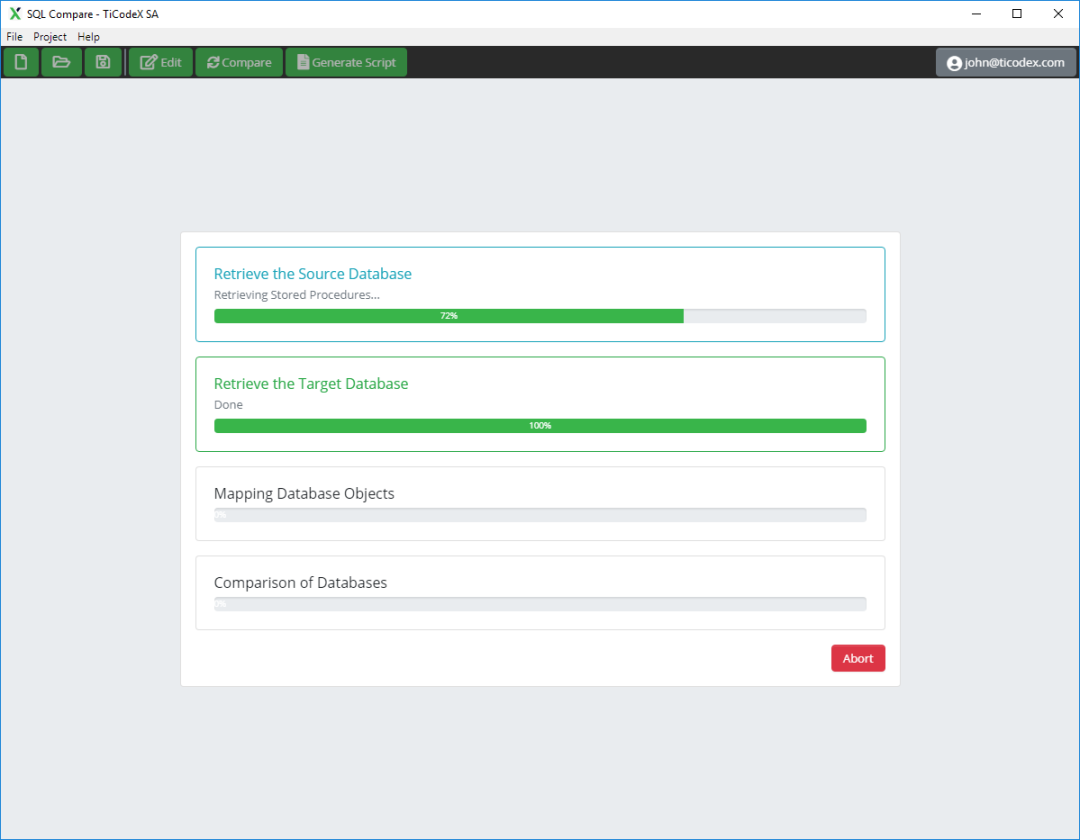1080x840 pixels.
Task: Open the john@ticodex.com account button
Action: click(x=1005, y=62)
